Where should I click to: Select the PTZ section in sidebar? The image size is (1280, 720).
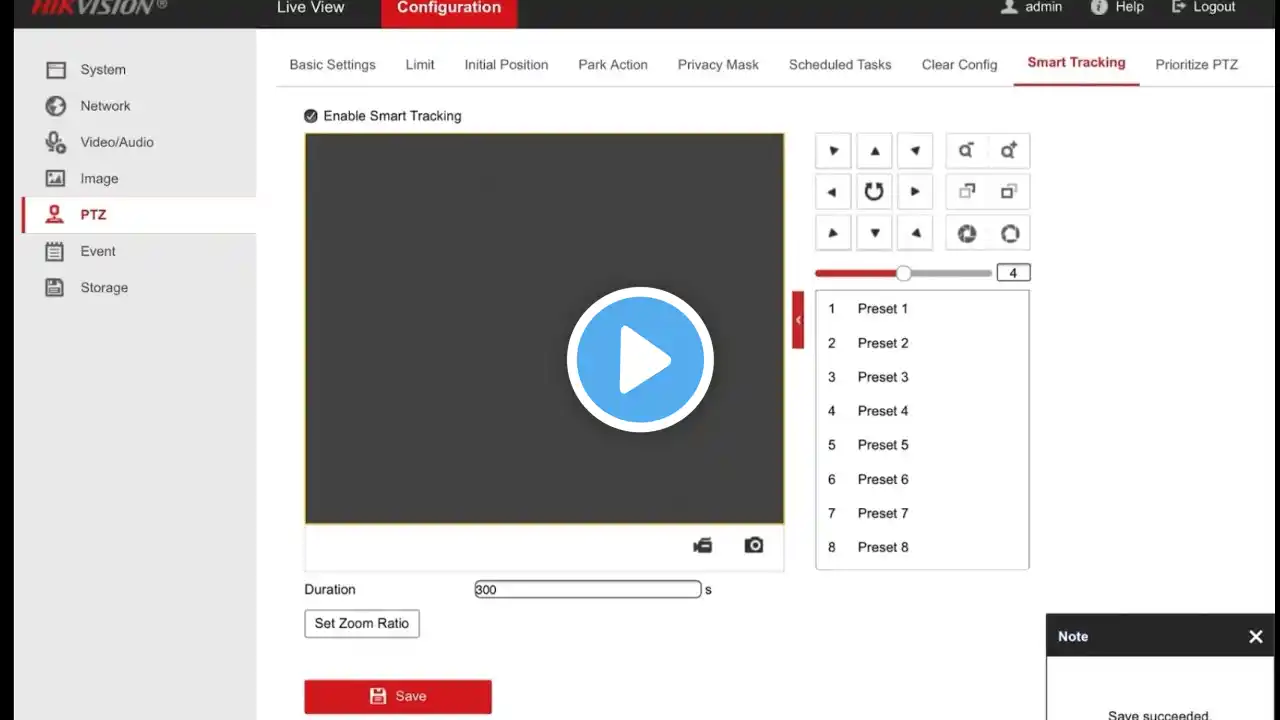tap(138, 215)
